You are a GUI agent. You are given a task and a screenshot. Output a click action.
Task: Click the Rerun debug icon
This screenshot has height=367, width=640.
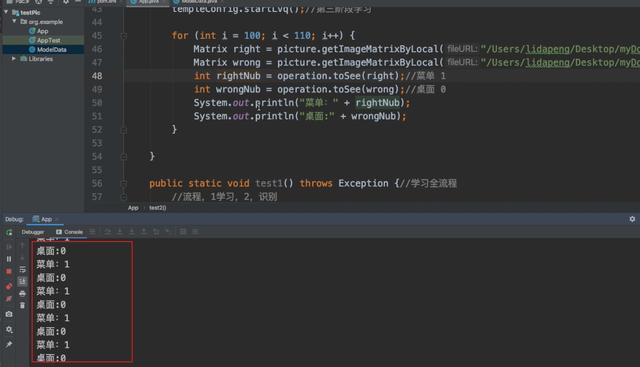9,233
